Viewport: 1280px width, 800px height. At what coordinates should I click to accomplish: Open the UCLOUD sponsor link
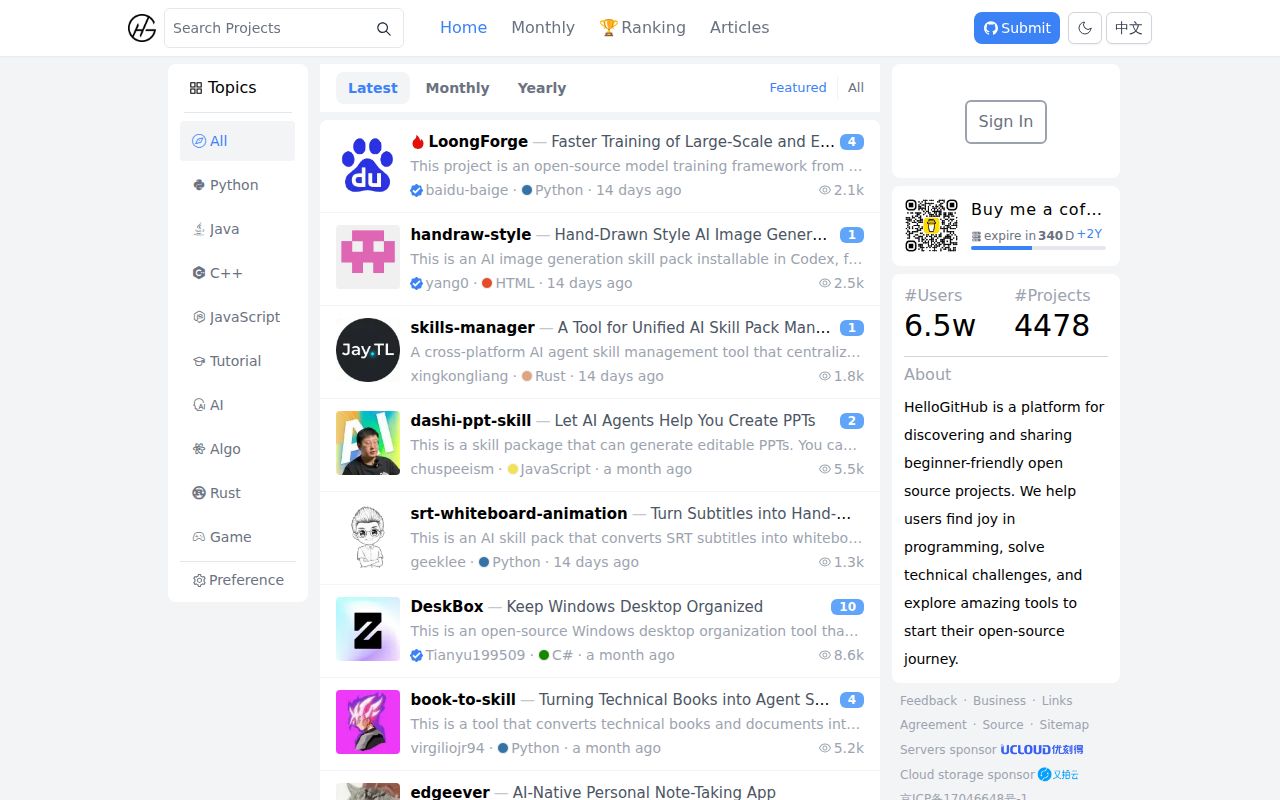coord(1042,749)
